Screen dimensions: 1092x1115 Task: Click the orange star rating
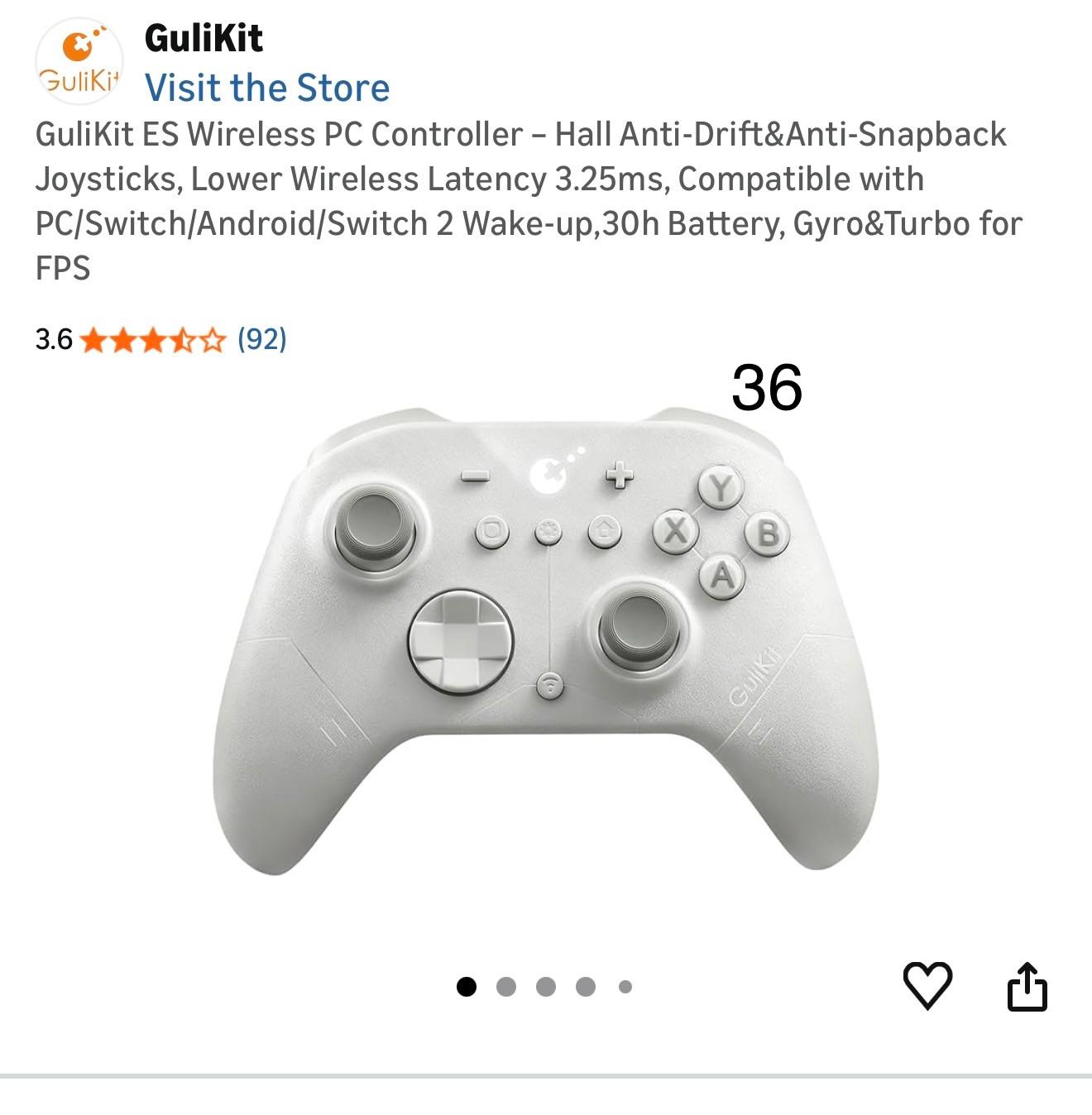[154, 340]
